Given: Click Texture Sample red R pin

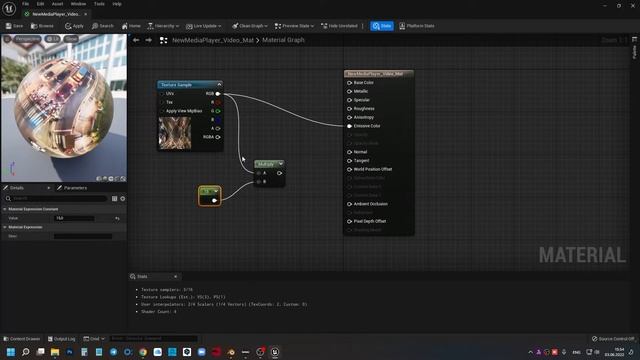Looking at the screenshot, I should pyautogui.click(x=218, y=102).
